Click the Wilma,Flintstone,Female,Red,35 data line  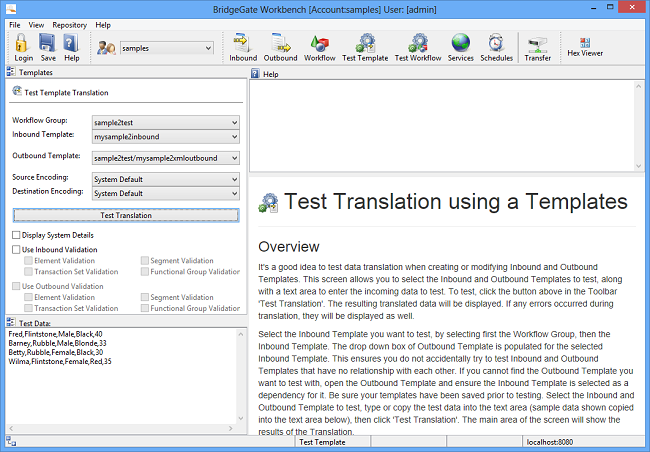[x=60, y=361]
